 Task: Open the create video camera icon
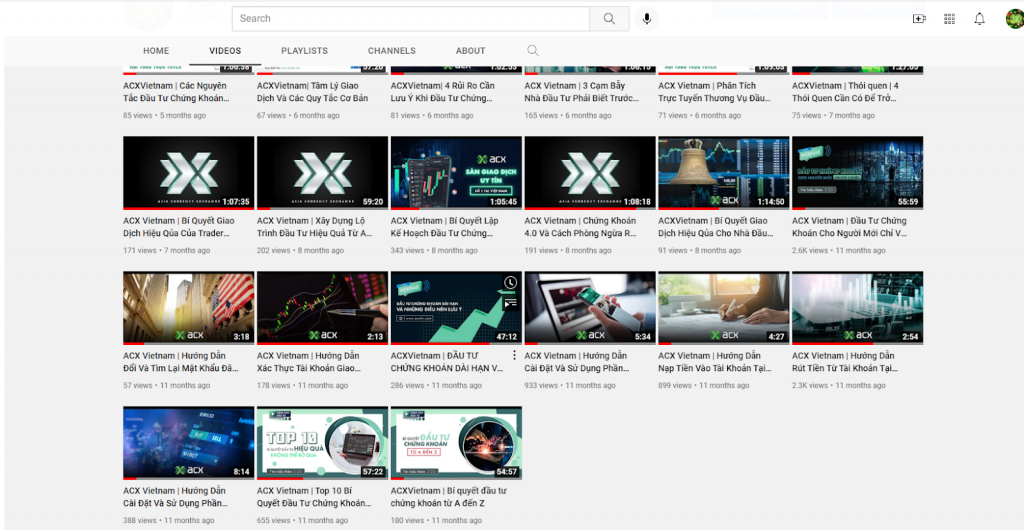tap(919, 19)
